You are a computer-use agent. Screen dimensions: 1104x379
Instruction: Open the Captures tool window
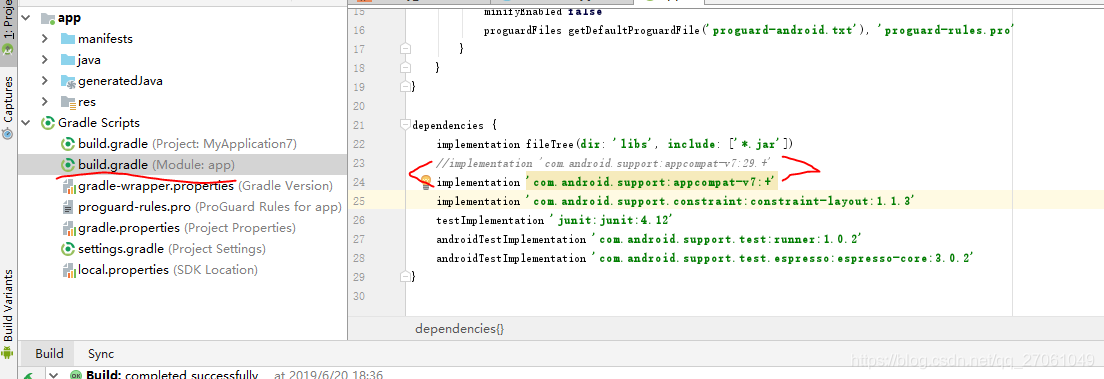[8, 107]
